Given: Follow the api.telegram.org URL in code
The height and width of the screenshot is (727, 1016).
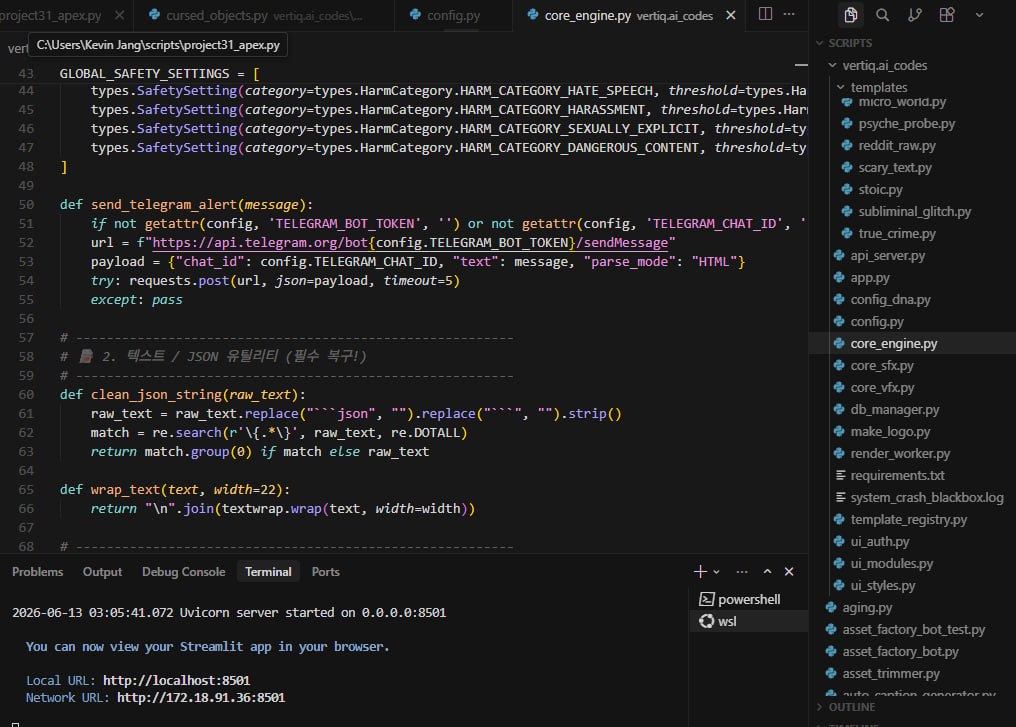Looking at the screenshot, I should [x=410, y=242].
